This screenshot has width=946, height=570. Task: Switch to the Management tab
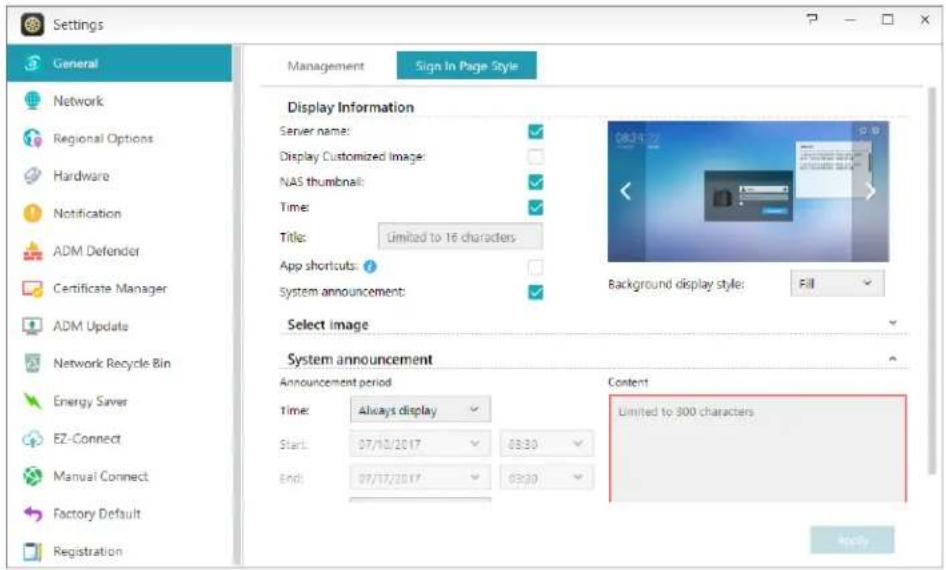325,66
